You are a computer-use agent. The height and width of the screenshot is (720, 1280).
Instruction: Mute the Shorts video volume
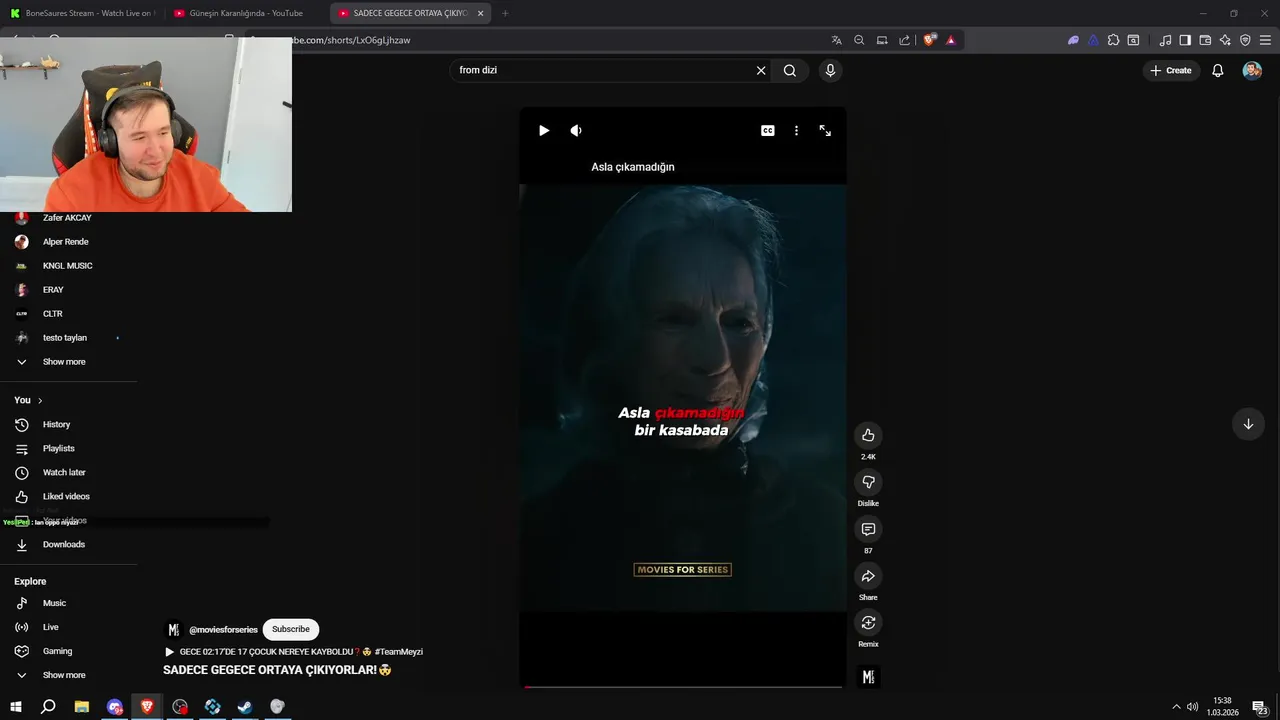[576, 131]
